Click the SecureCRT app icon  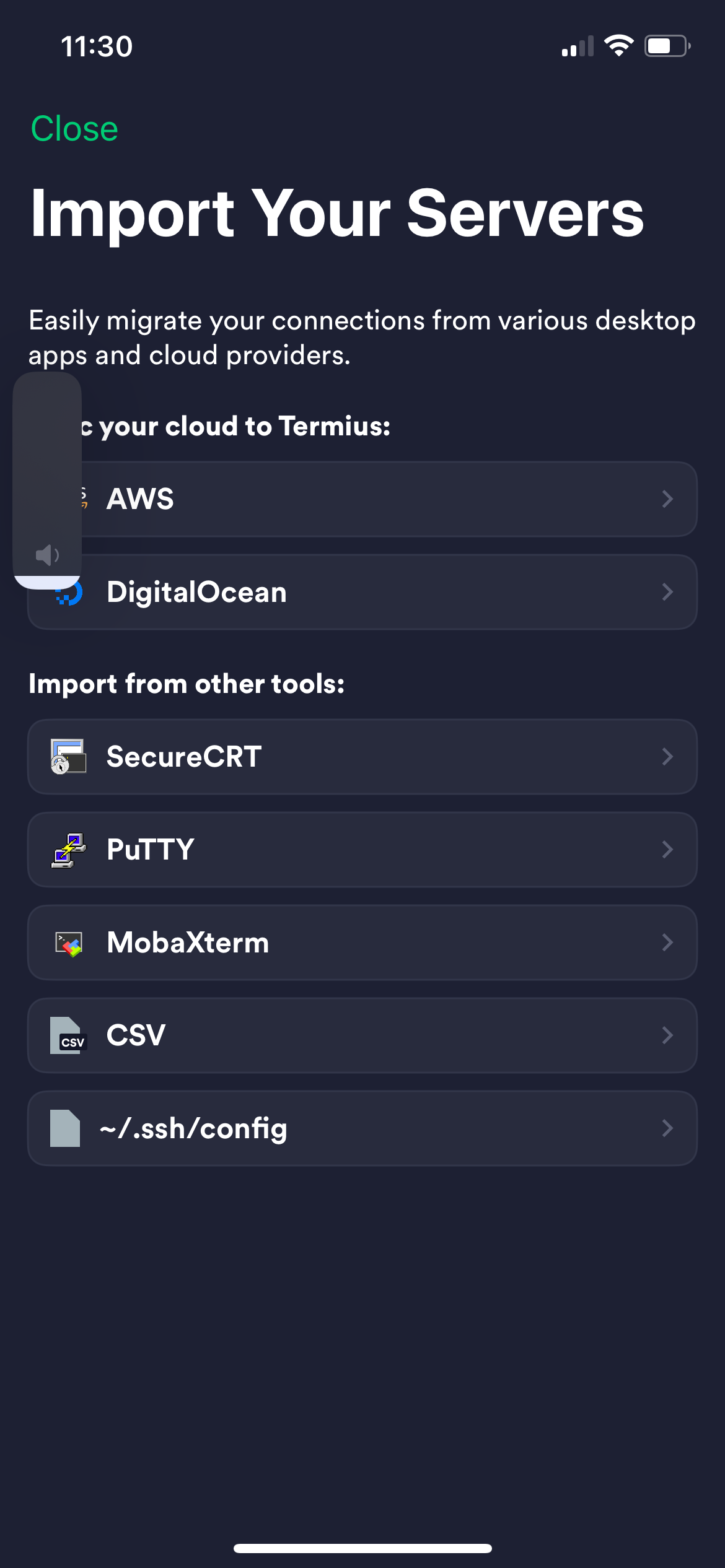coord(68,756)
